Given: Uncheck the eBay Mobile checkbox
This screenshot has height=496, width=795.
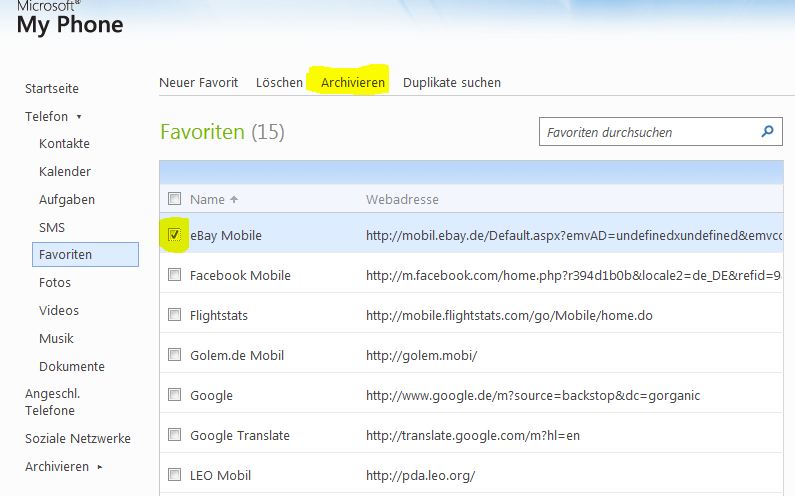Looking at the screenshot, I should [x=174, y=234].
